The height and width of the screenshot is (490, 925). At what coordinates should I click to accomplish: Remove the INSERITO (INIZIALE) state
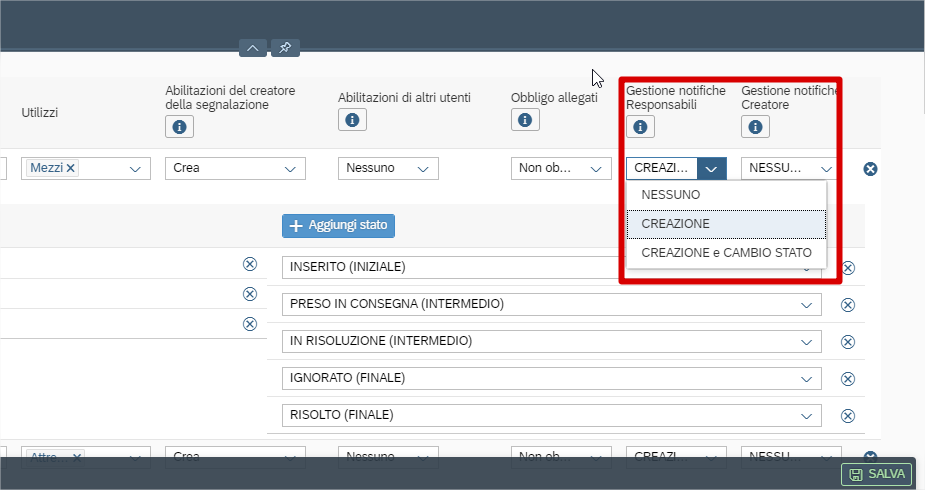848,268
